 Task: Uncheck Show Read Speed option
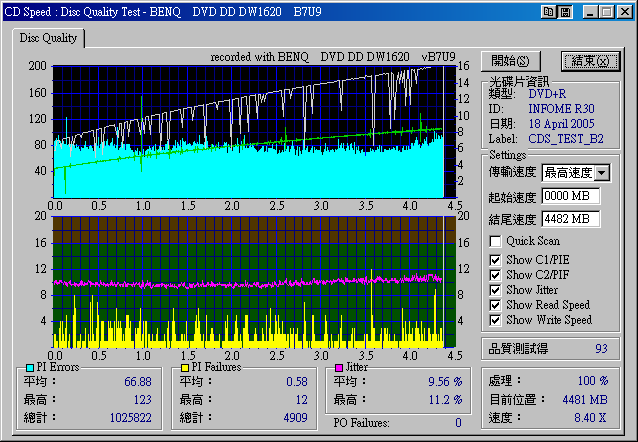[x=496, y=304]
